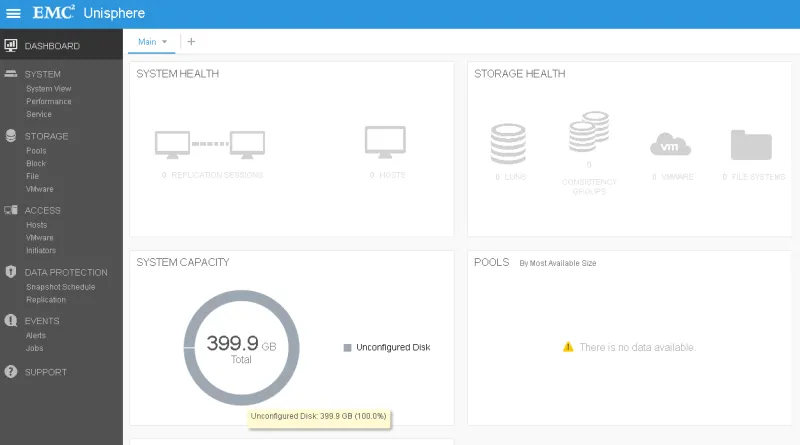Image resolution: width=800 pixels, height=445 pixels.
Task: Open the hamburger navigation menu
Action: point(13,13)
